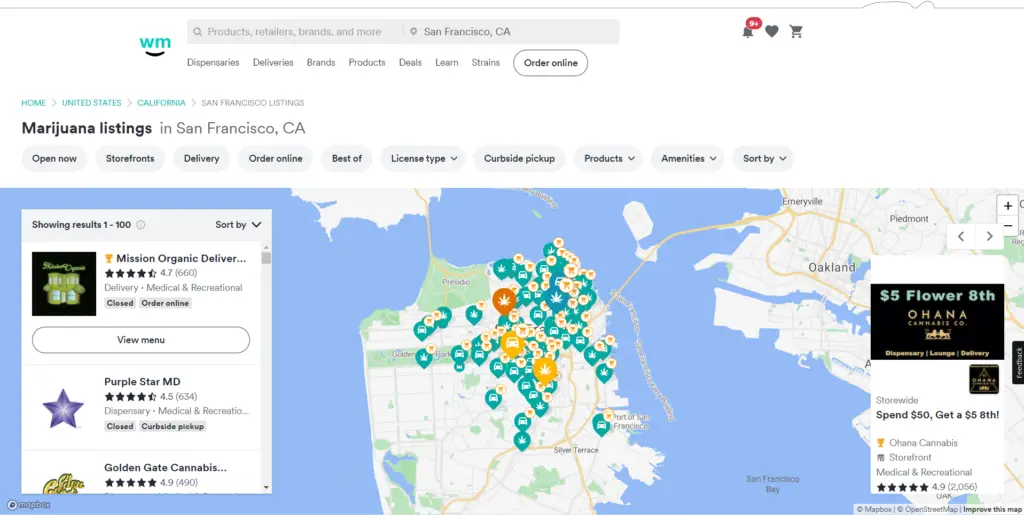Click View menu for Mission Organic
This screenshot has height=515, width=1024.
(141, 340)
